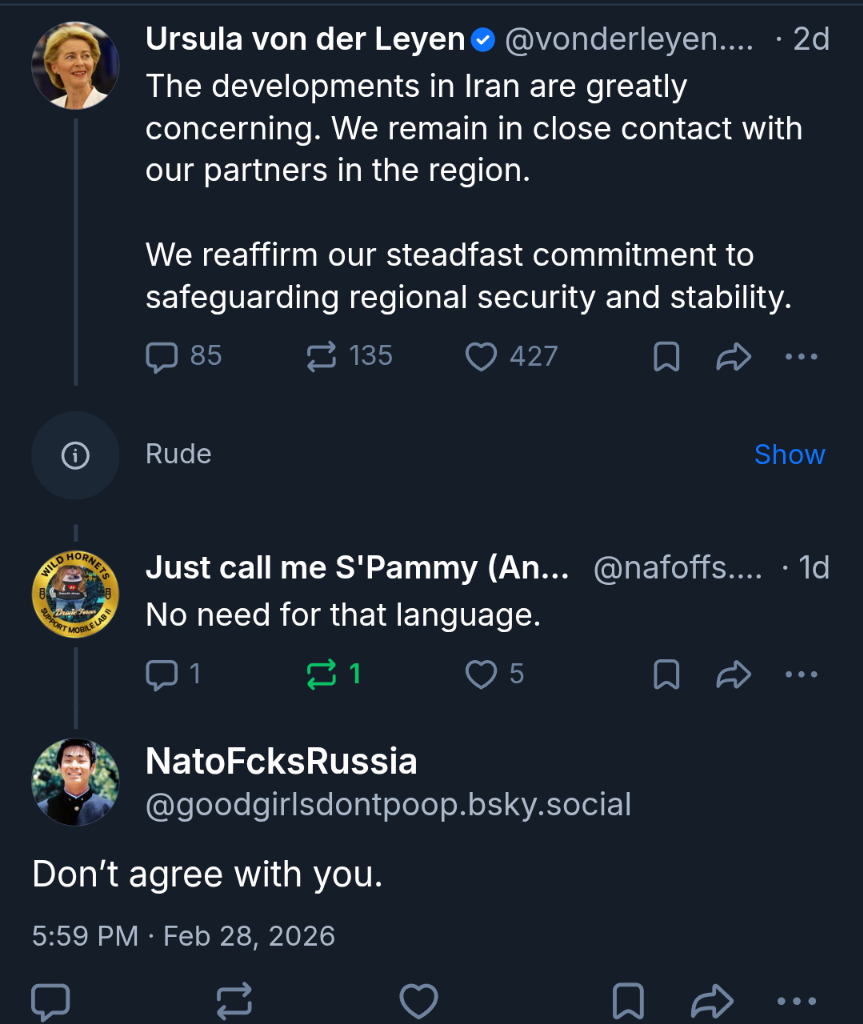Open more options on NatoFcksRussia's post

tap(796, 1001)
